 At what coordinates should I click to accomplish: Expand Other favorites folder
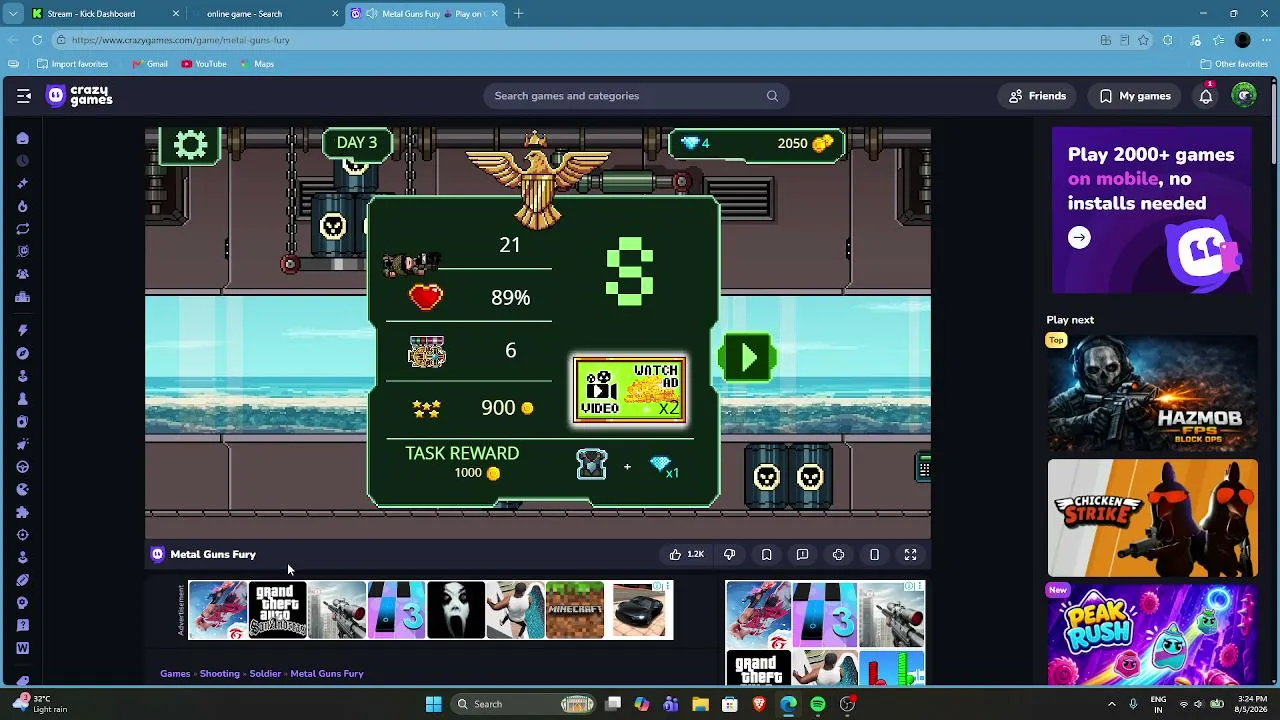1234,64
